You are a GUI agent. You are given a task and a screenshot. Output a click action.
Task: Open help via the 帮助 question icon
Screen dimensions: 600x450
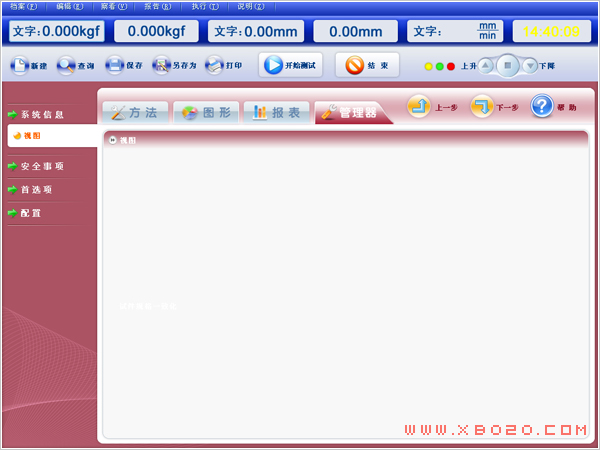(542, 106)
